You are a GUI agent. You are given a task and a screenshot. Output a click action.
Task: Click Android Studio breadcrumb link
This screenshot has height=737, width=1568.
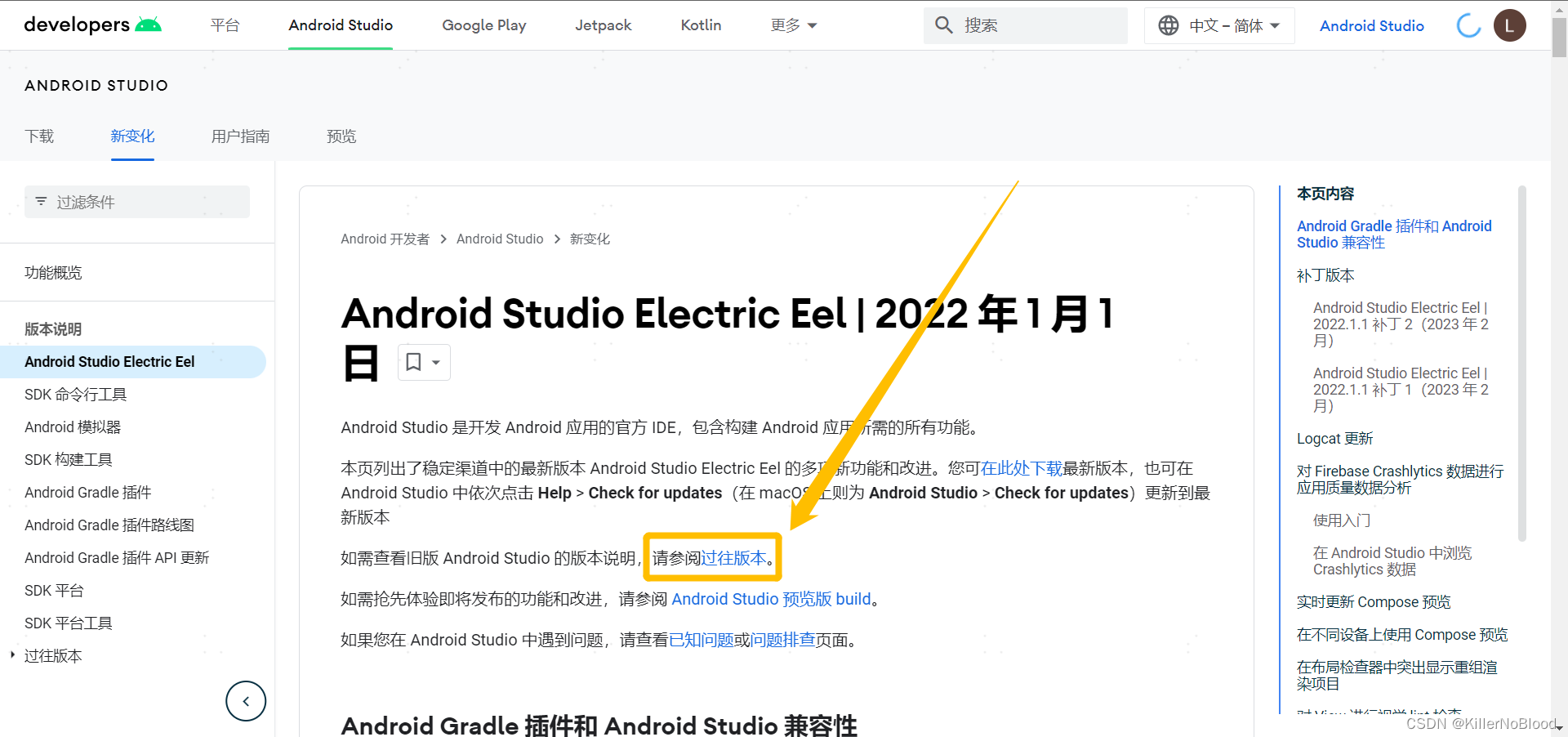coord(500,239)
